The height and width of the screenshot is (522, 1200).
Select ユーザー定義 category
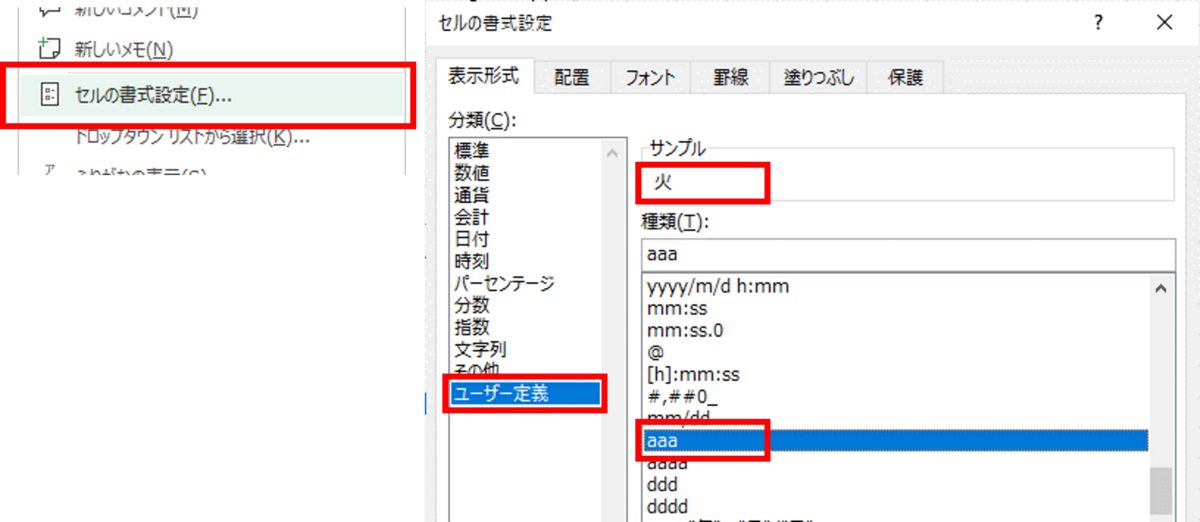point(526,393)
